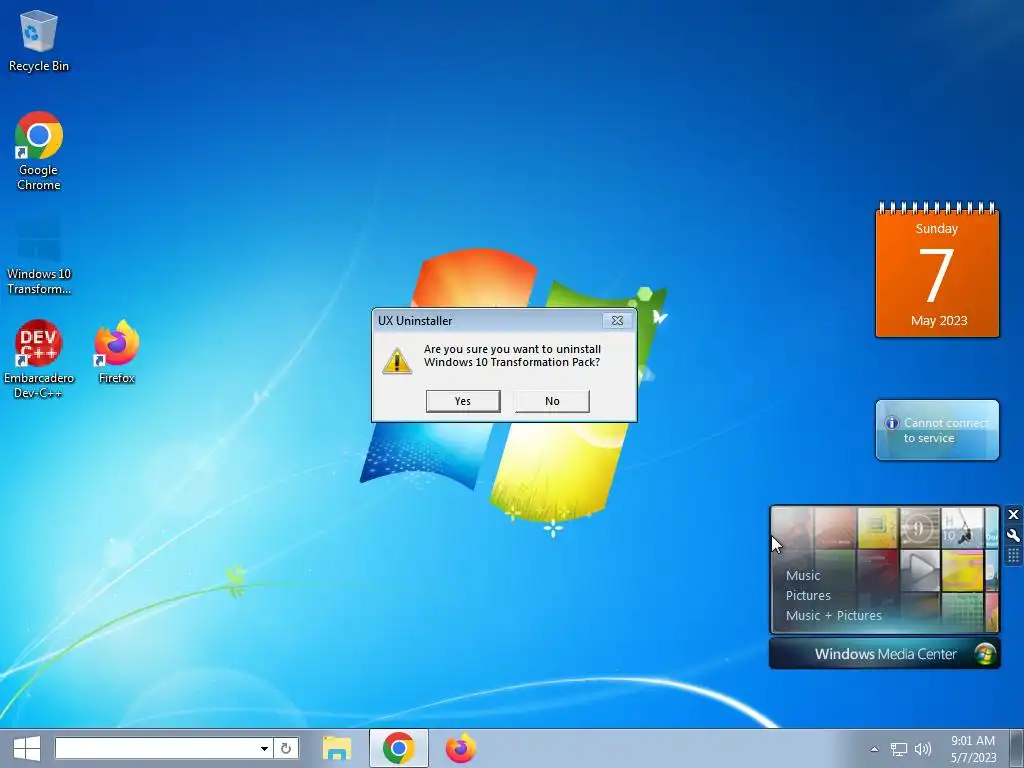Screen dimensions: 1024x768
Task: Grab the Media Center gadget drag handle
Action: 1014,556
